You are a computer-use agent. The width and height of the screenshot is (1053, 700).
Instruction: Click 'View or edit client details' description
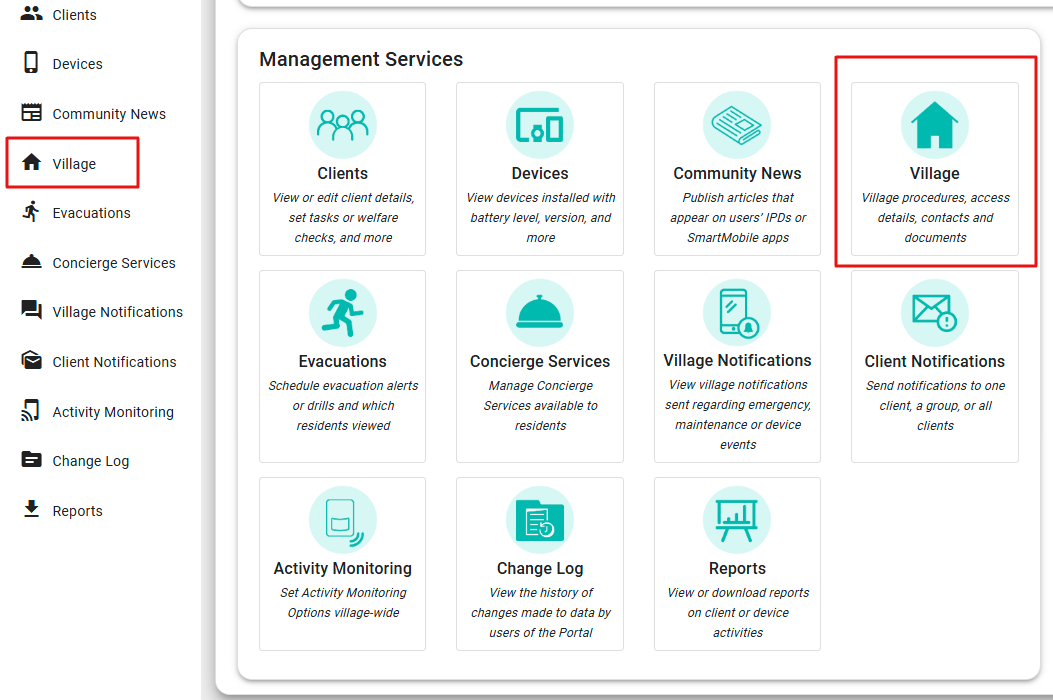(342, 218)
